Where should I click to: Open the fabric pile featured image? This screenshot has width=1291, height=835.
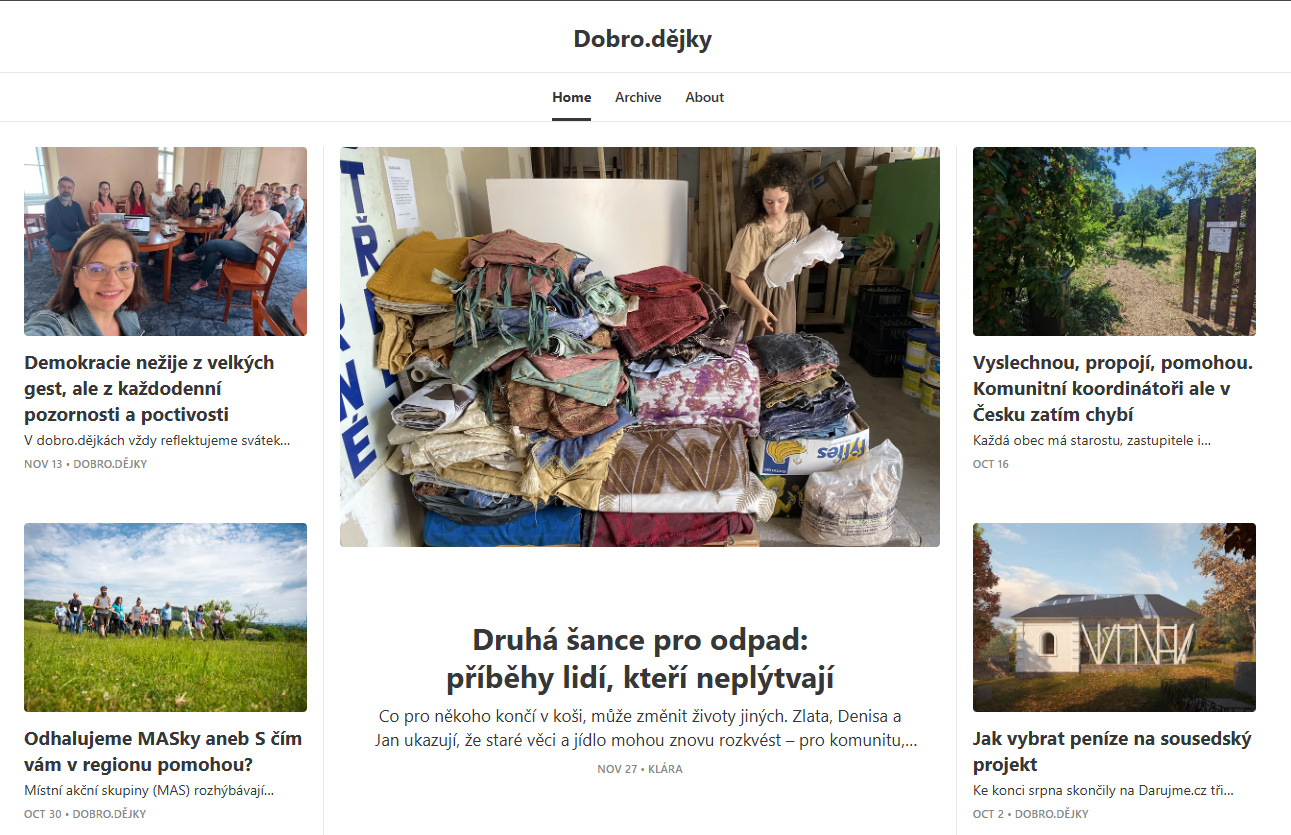pos(640,347)
